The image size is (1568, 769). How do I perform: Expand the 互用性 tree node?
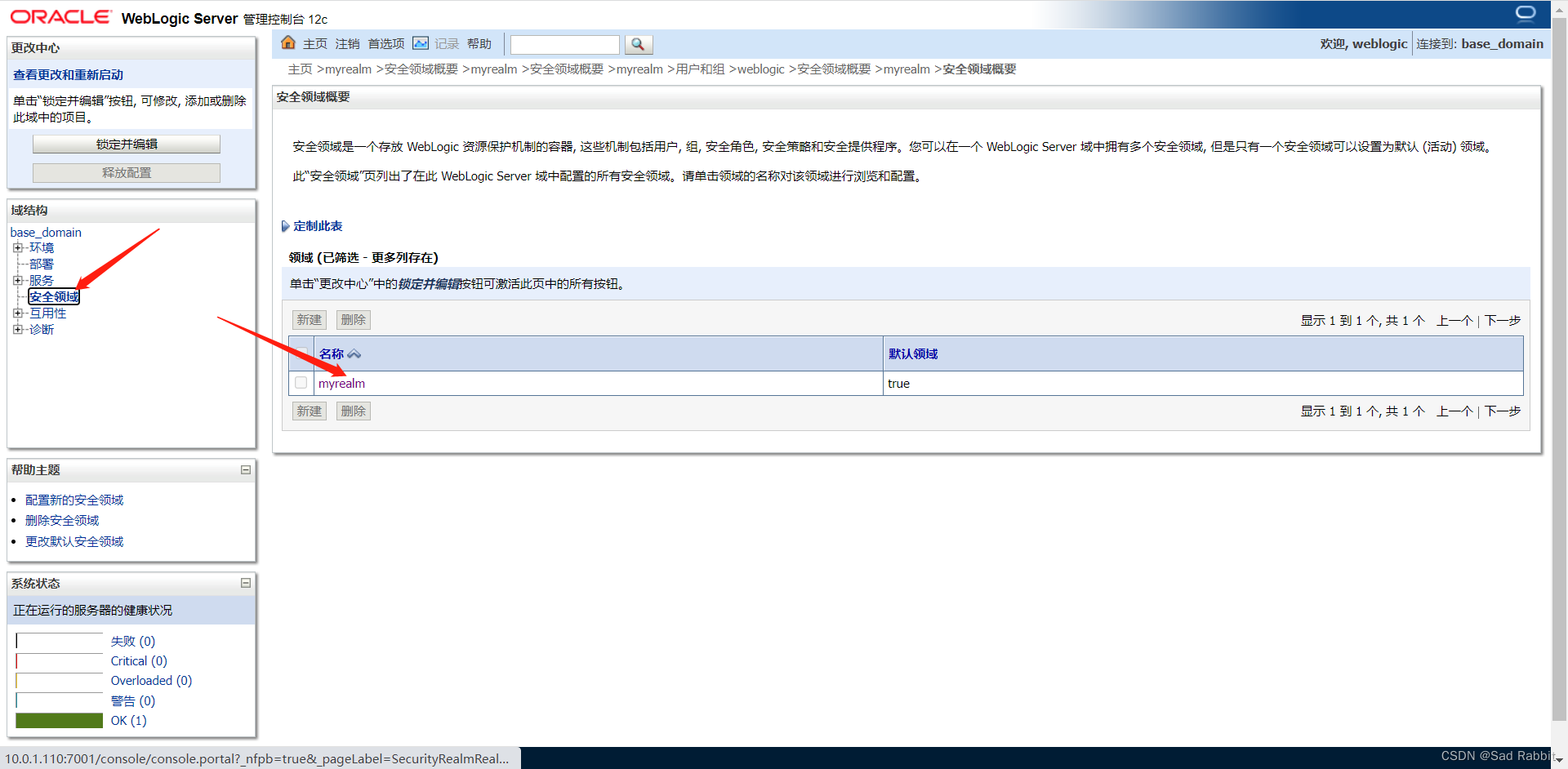click(x=17, y=313)
